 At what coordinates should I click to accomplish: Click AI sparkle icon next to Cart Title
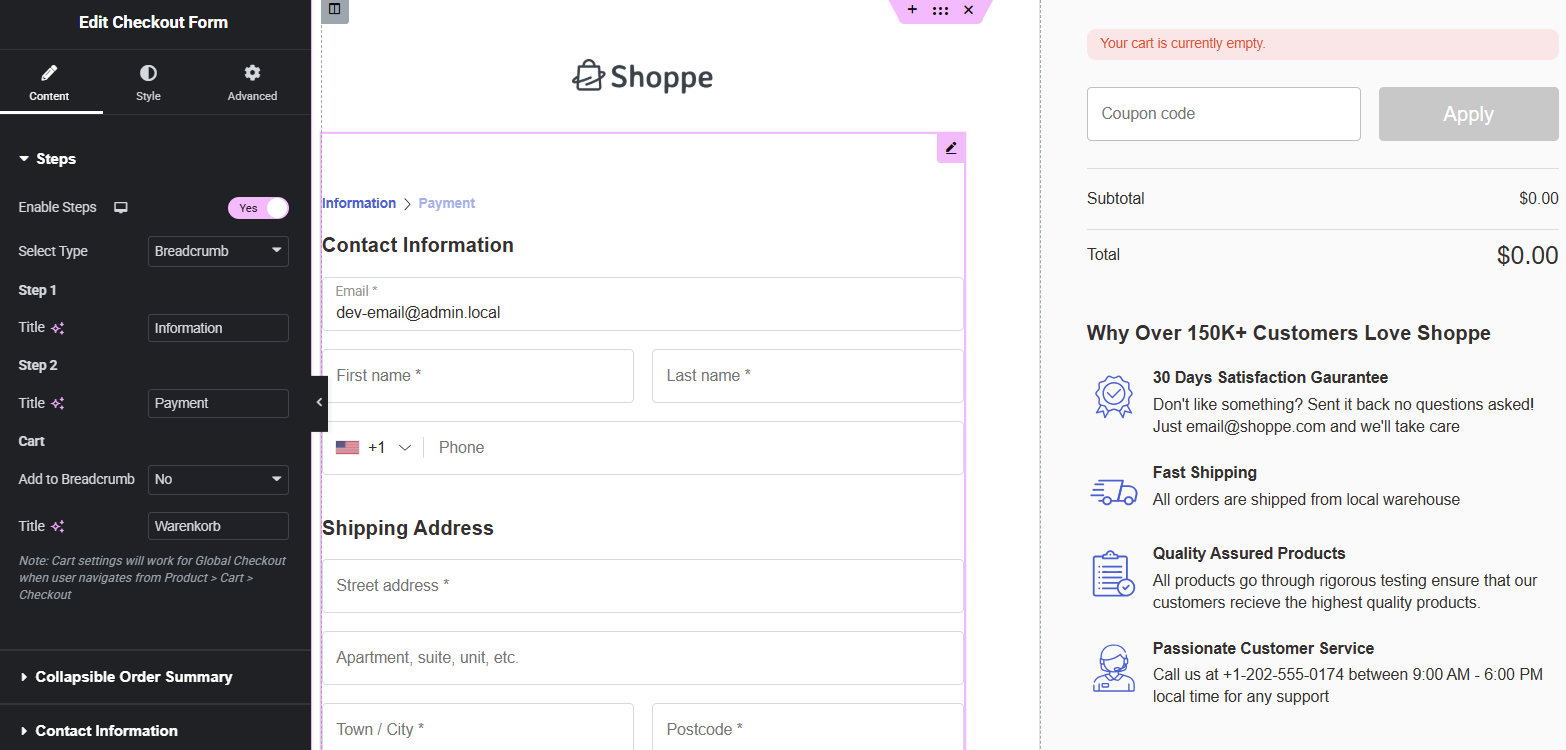[x=58, y=527]
